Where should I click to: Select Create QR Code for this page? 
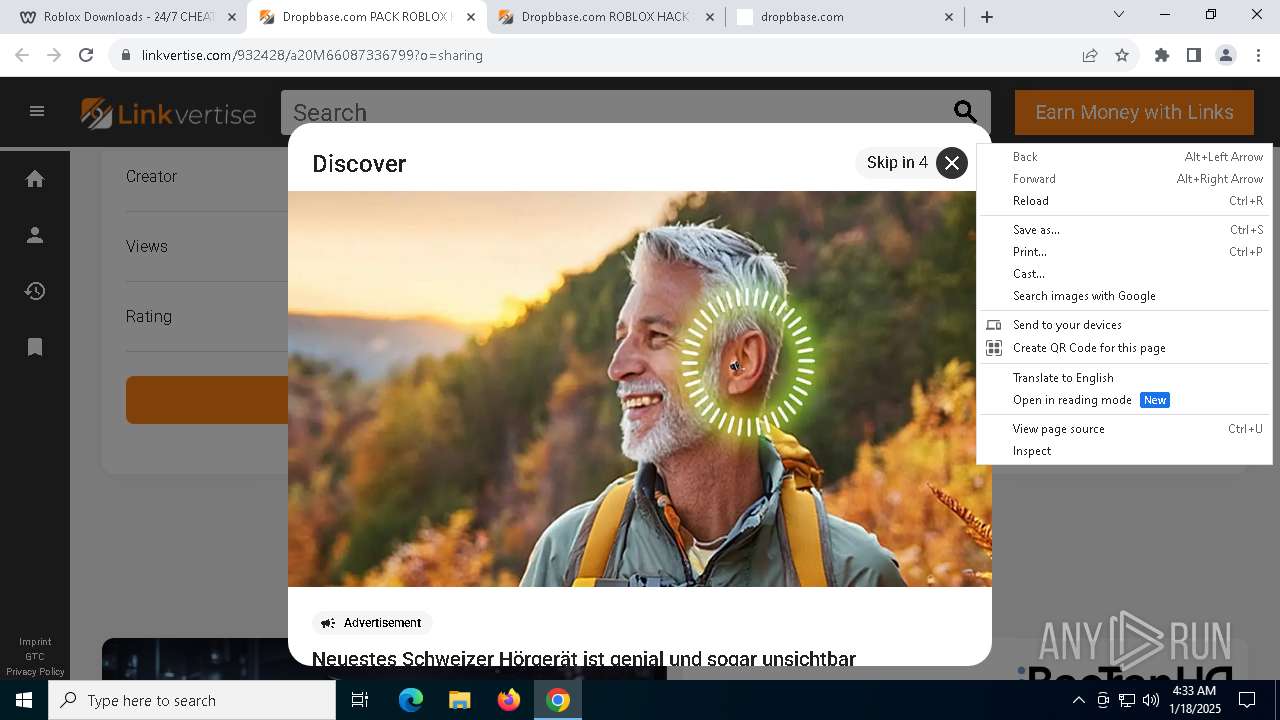click(1124, 348)
